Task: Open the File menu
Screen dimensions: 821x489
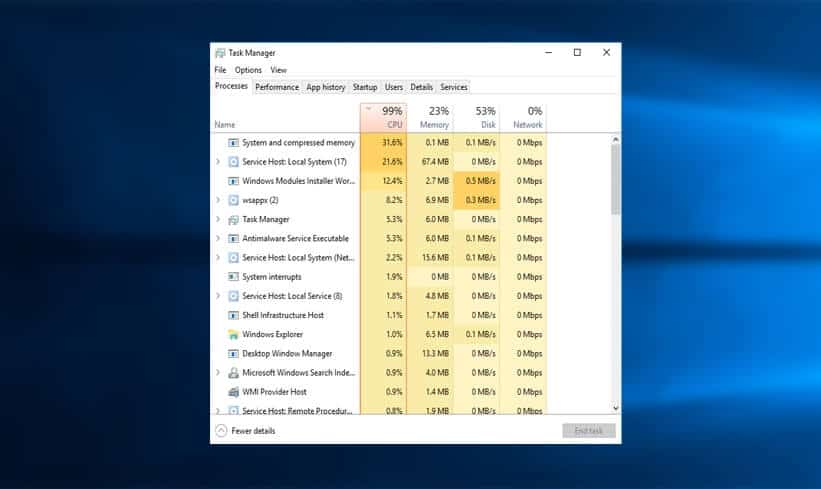Action: 220,70
